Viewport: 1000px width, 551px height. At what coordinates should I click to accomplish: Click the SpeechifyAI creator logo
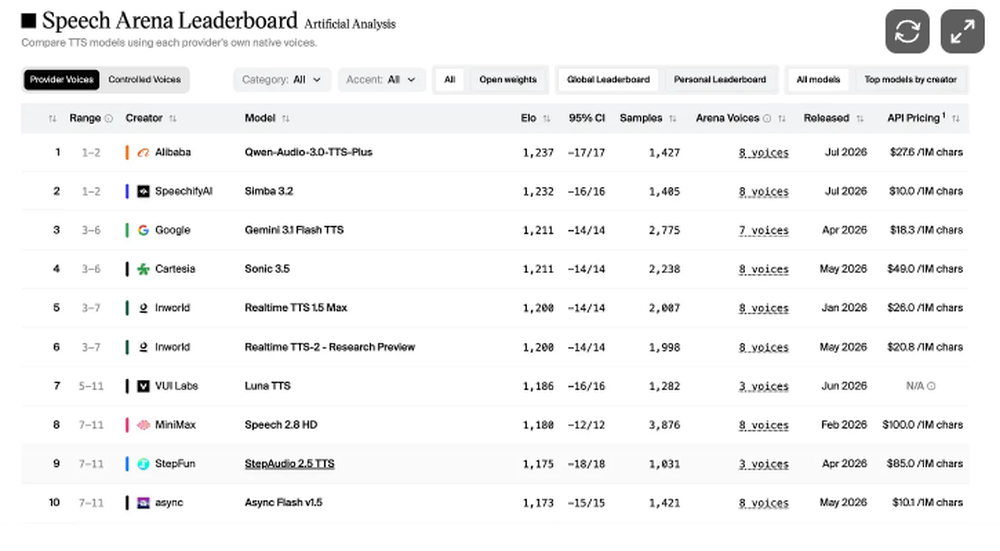(x=143, y=191)
